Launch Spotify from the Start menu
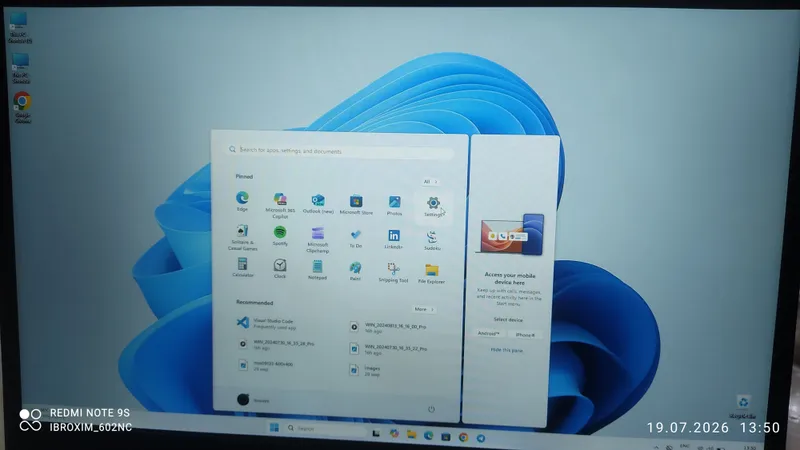The width and height of the screenshot is (800, 450). pyautogui.click(x=280, y=236)
